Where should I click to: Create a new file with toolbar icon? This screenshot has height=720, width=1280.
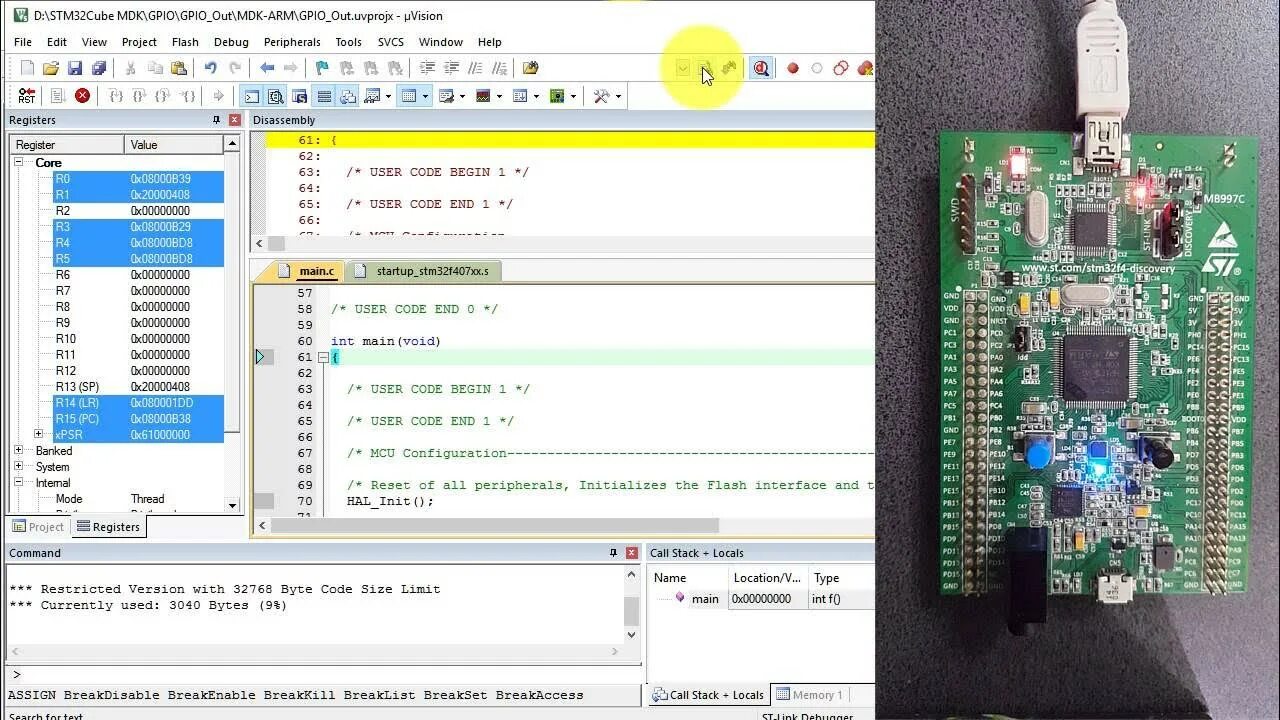tap(27, 68)
